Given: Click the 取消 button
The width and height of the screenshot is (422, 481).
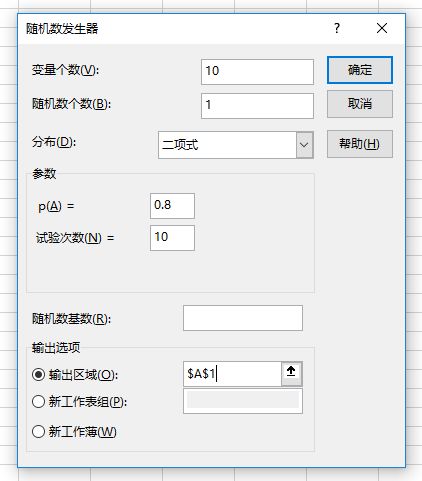Looking at the screenshot, I should pyautogui.click(x=360, y=104).
